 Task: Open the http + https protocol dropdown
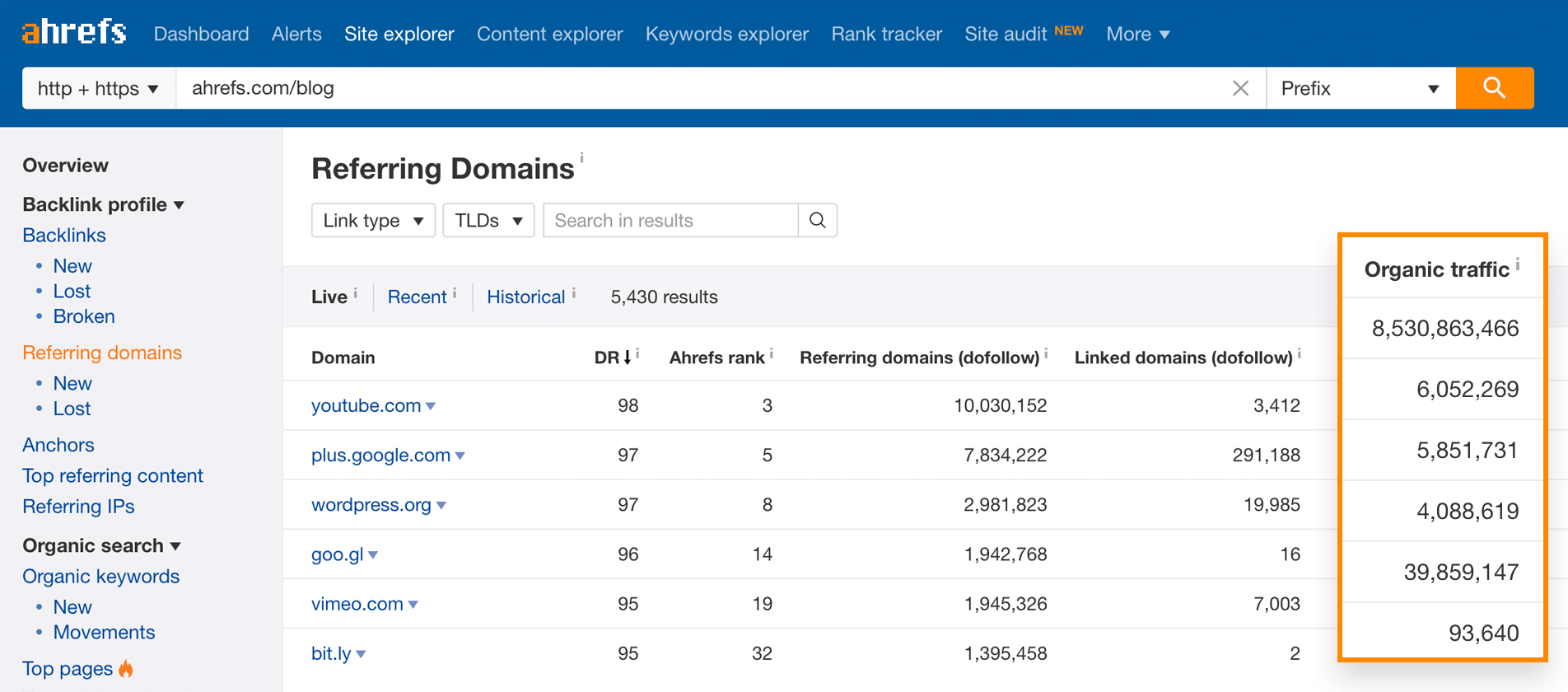[98, 88]
